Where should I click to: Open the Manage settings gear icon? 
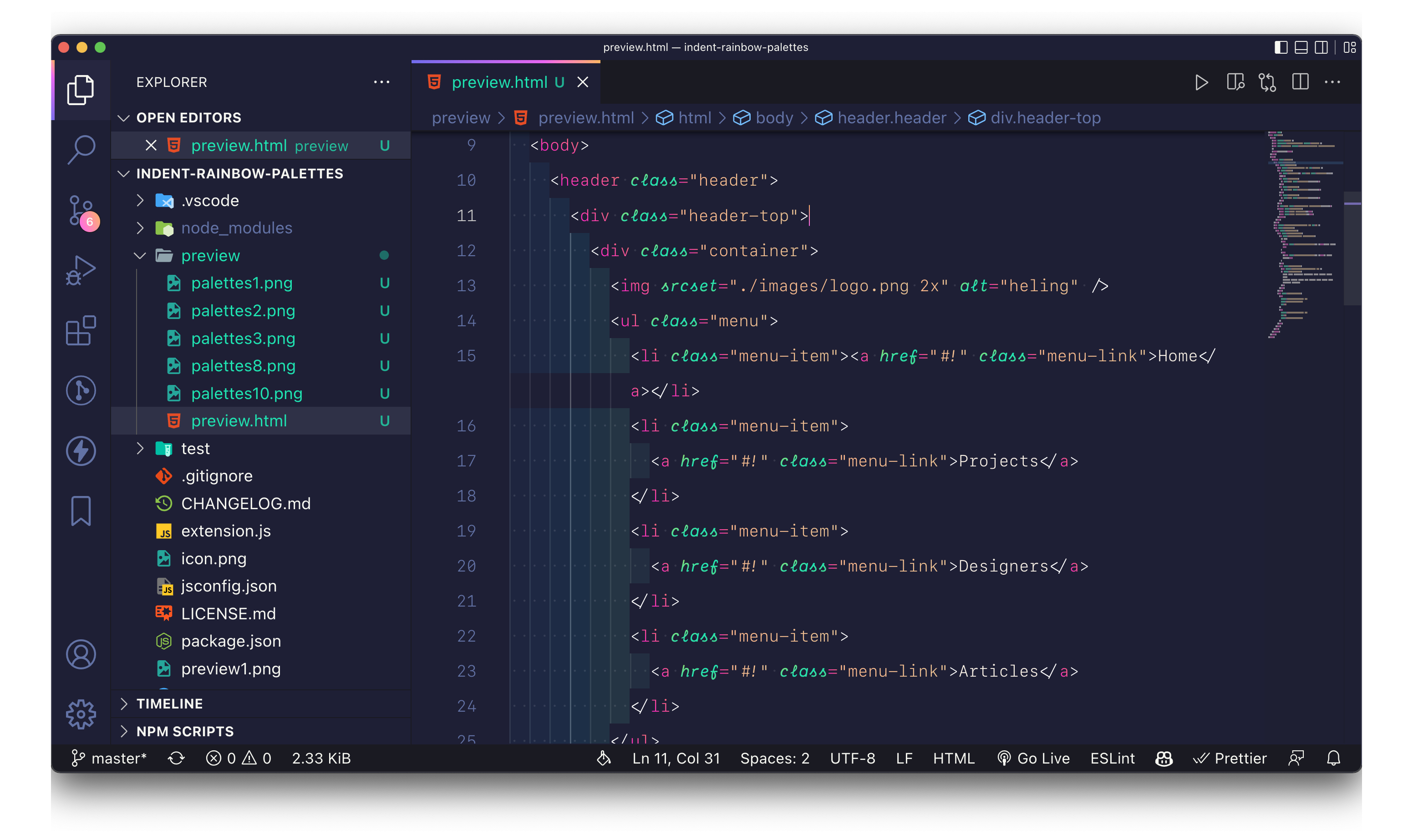(x=81, y=714)
